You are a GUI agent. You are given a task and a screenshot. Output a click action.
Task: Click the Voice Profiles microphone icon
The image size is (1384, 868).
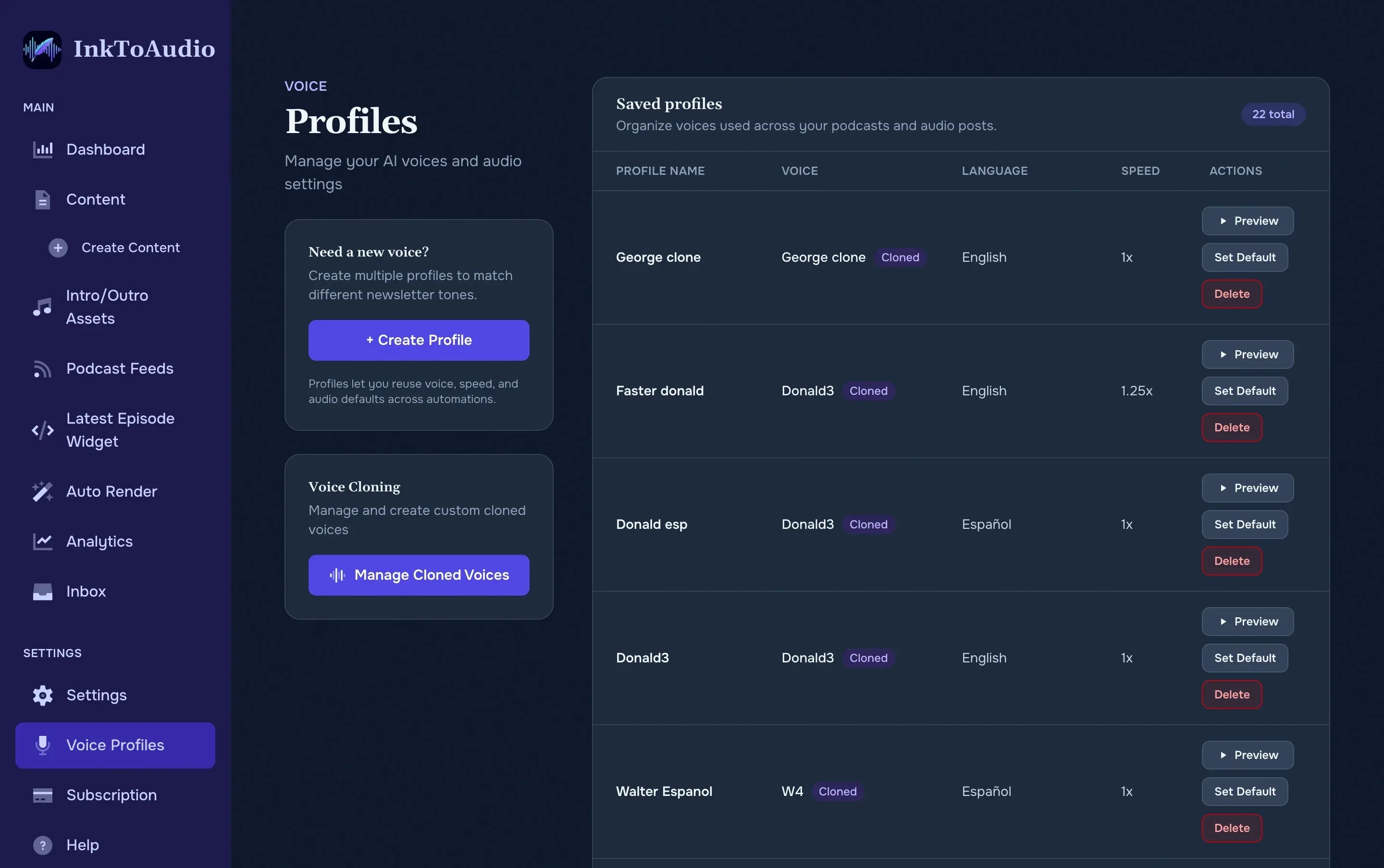pyautogui.click(x=42, y=746)
